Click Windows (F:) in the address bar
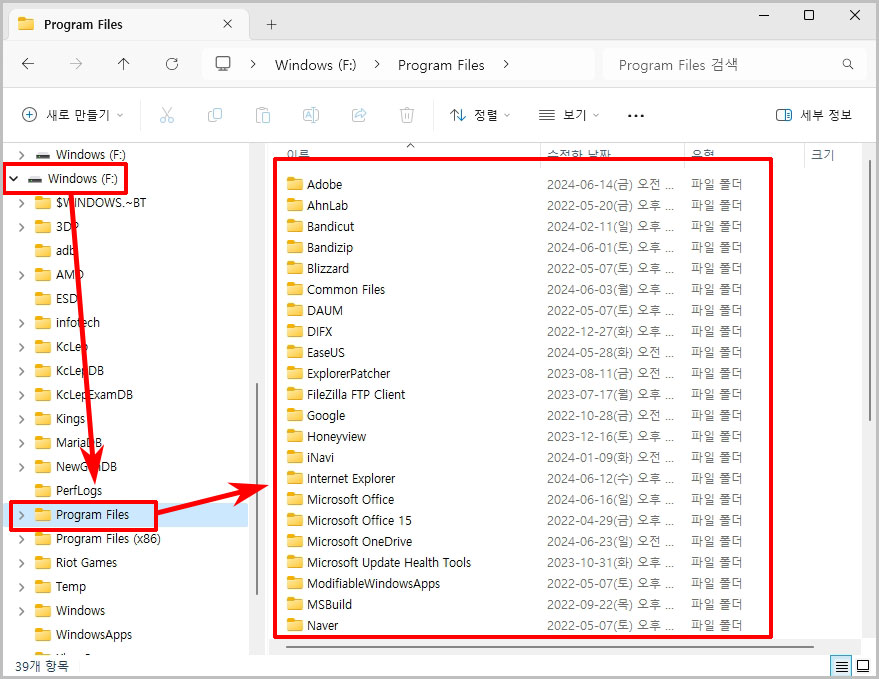879x679 pixels. 316,65
